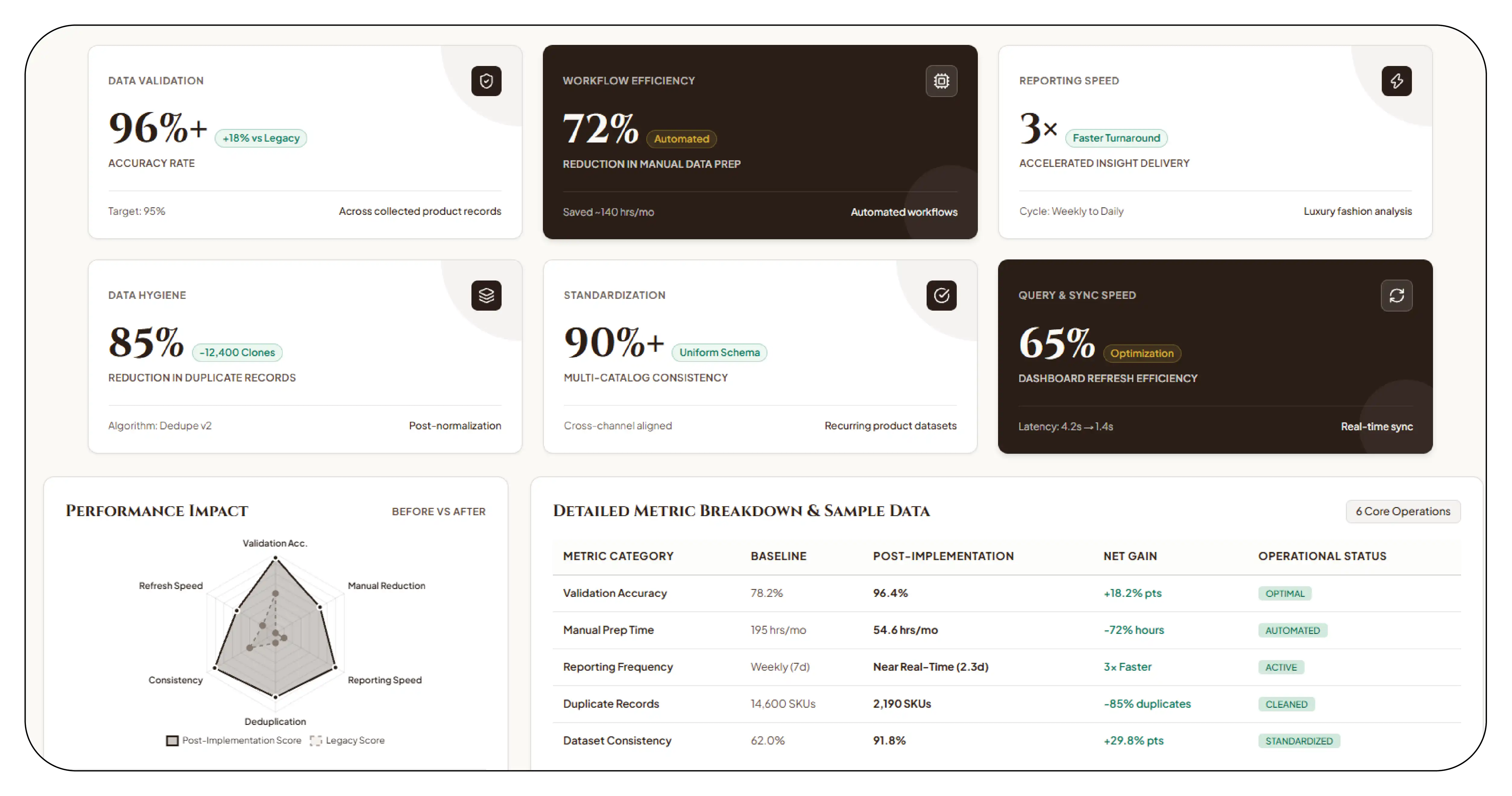Select the Dataset Consistency row label
The height and width of the screenshot is (796, 1512).
[x=617, y=741]
